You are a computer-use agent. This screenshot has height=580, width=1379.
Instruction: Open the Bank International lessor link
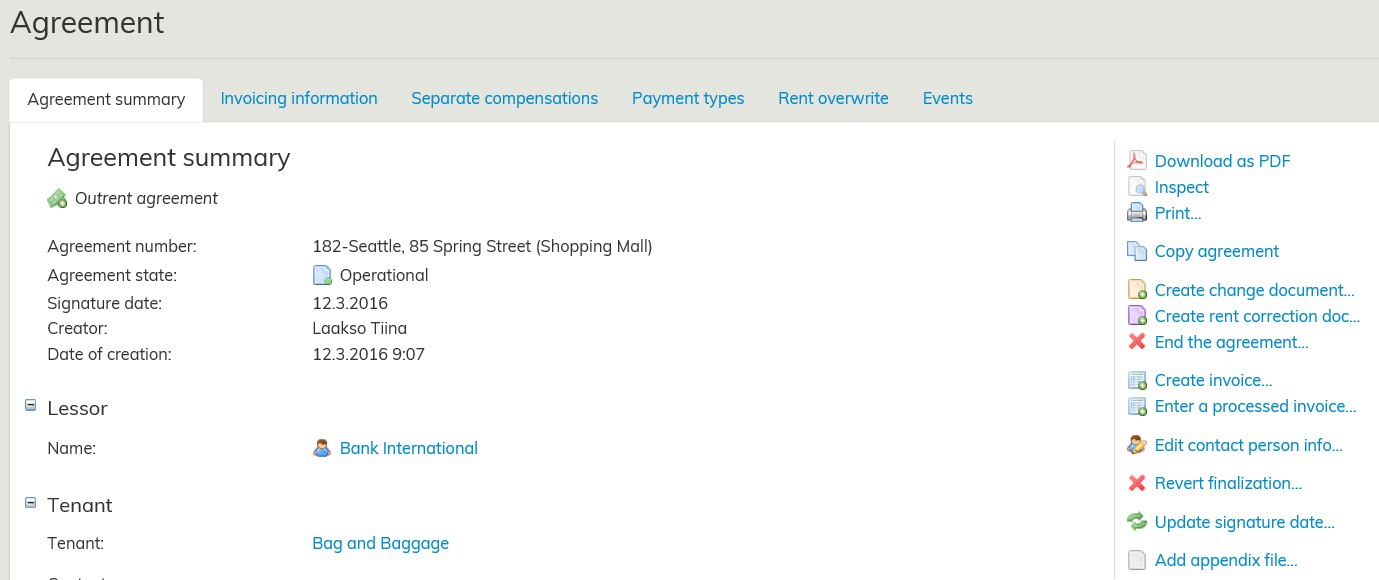(408, 448)
